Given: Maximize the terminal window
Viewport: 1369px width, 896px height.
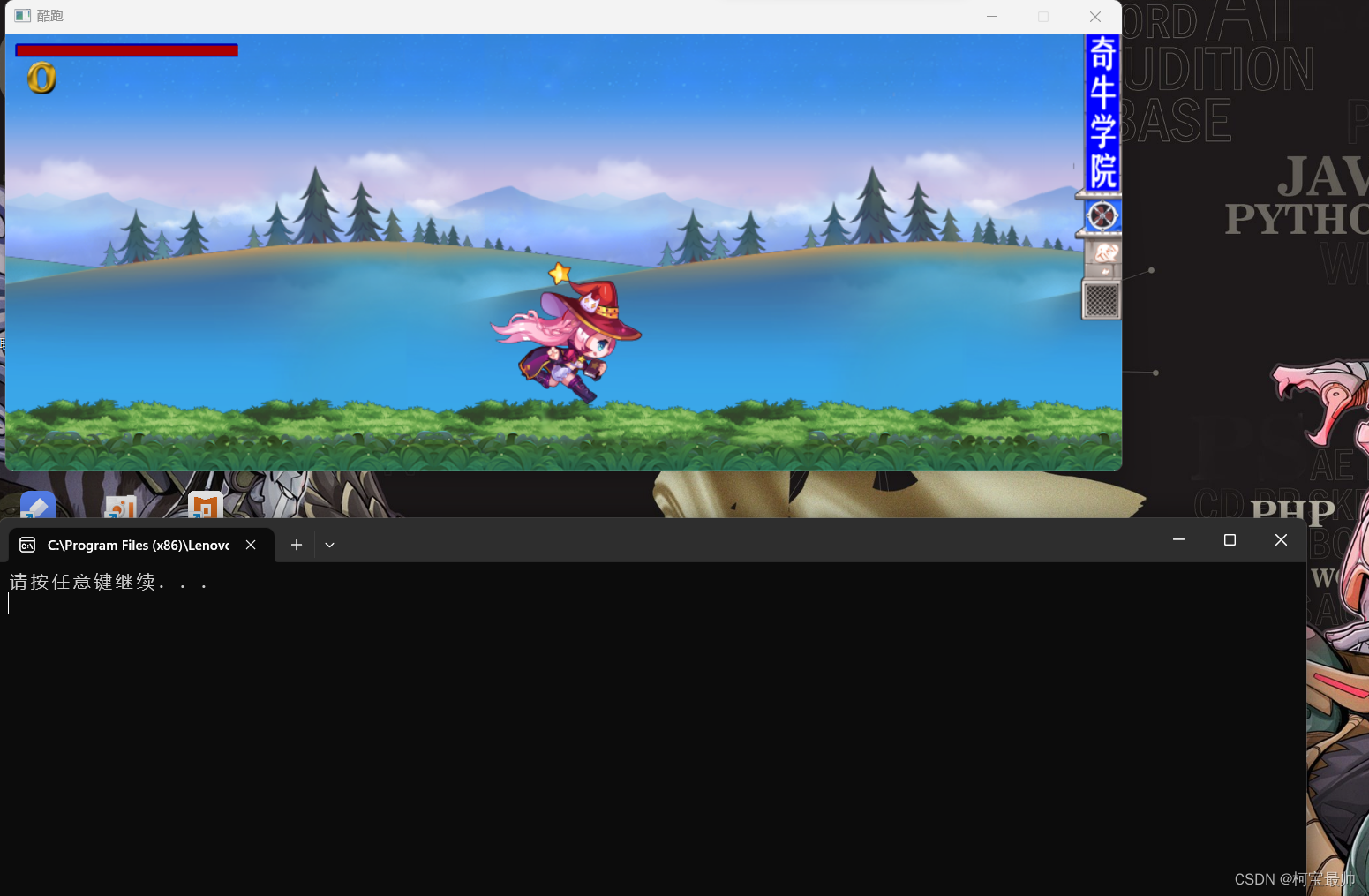Looking at the screenshot, I should tap(1230, 539).
